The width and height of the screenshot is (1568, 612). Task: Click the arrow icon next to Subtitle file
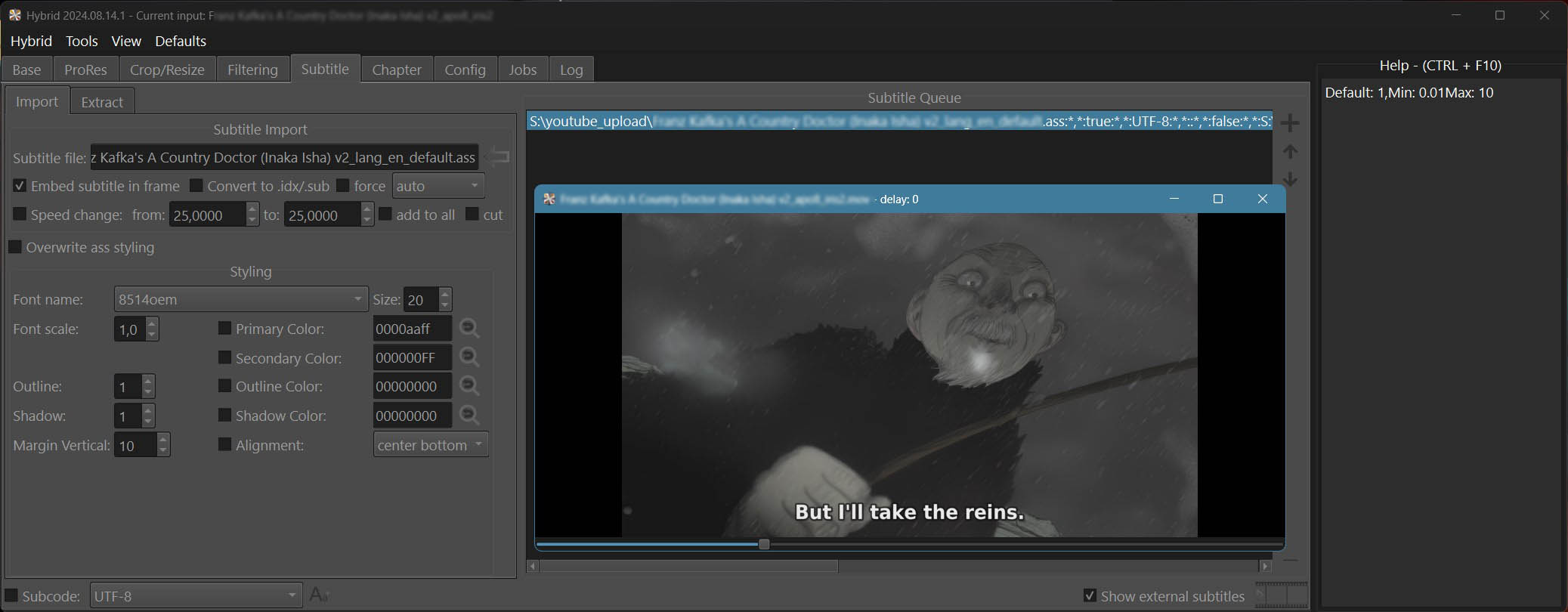(497, 157)
